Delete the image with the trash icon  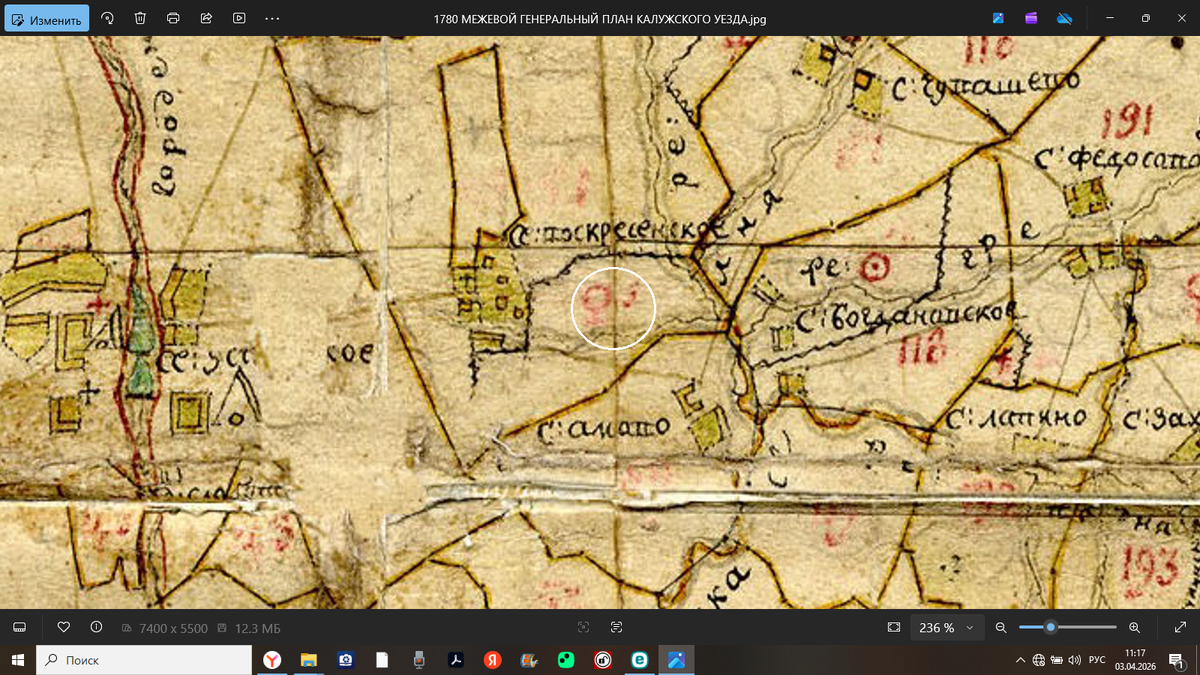pyautogui.click(x=141, y=18)
